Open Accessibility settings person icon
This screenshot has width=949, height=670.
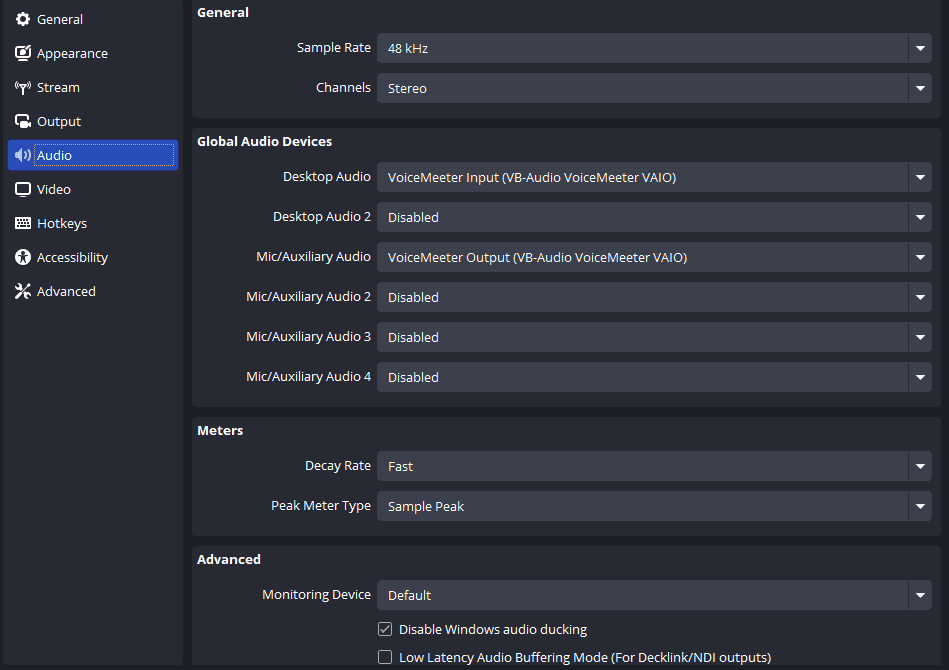[23, 257]
